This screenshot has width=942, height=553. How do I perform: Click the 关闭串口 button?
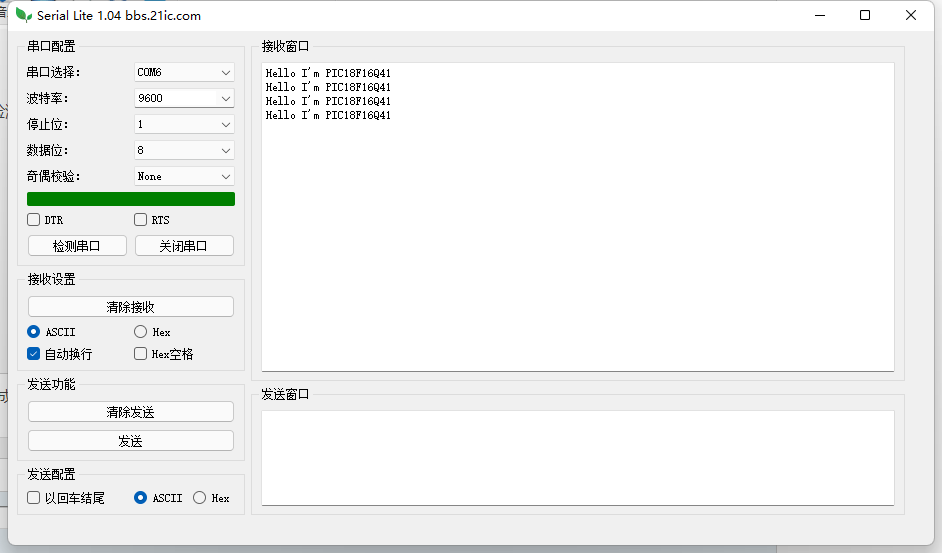coord(184,246)
